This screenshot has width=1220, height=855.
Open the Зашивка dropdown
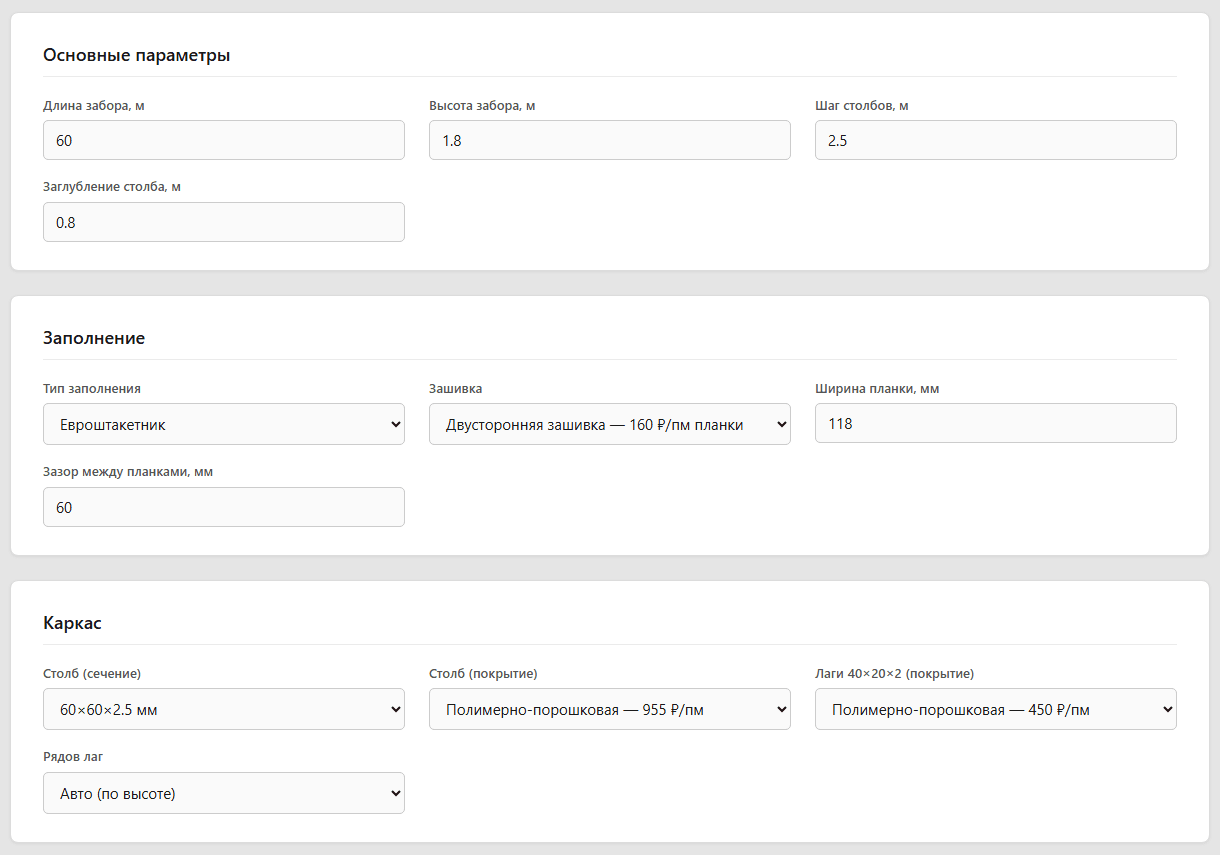610,424
